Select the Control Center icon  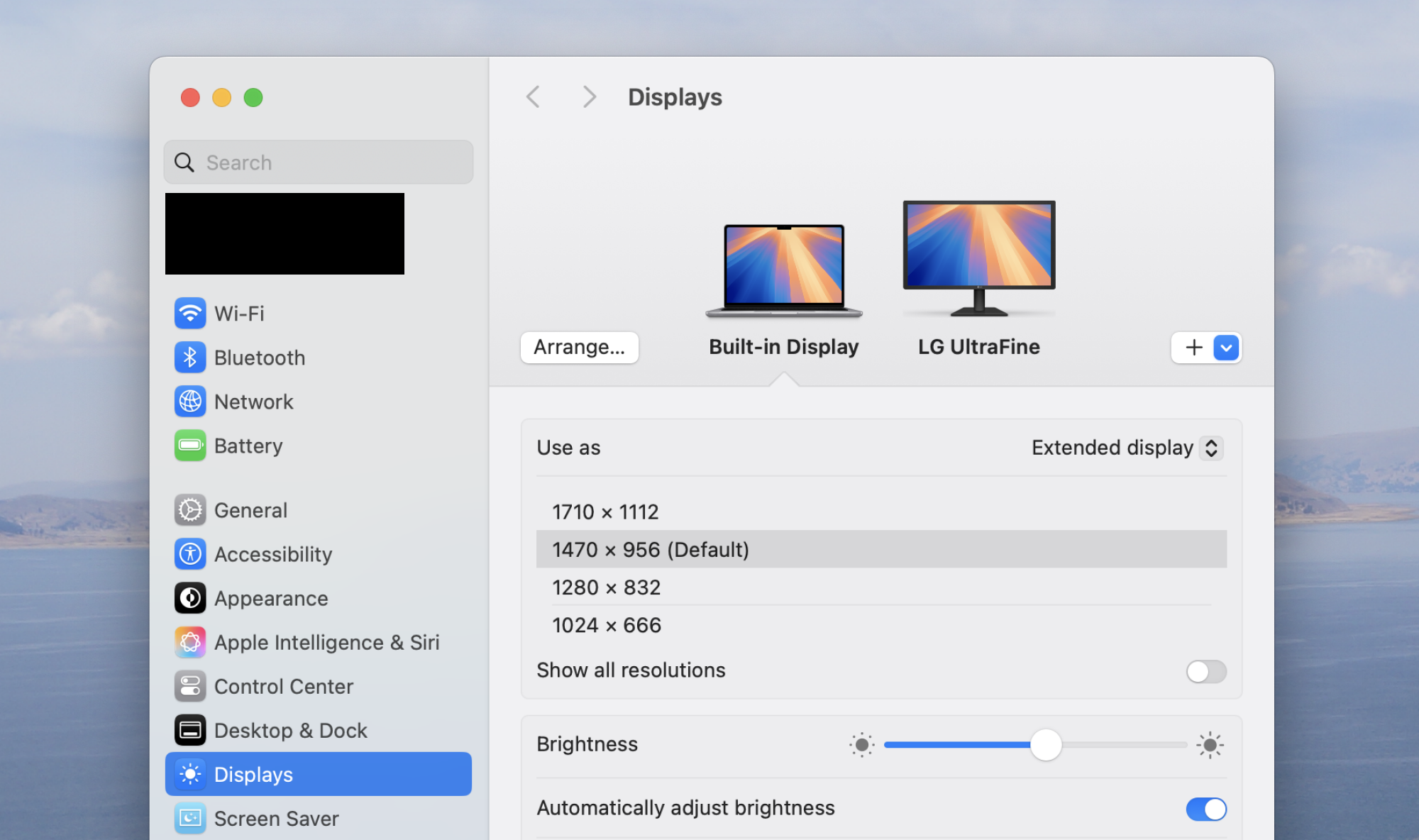190,686
